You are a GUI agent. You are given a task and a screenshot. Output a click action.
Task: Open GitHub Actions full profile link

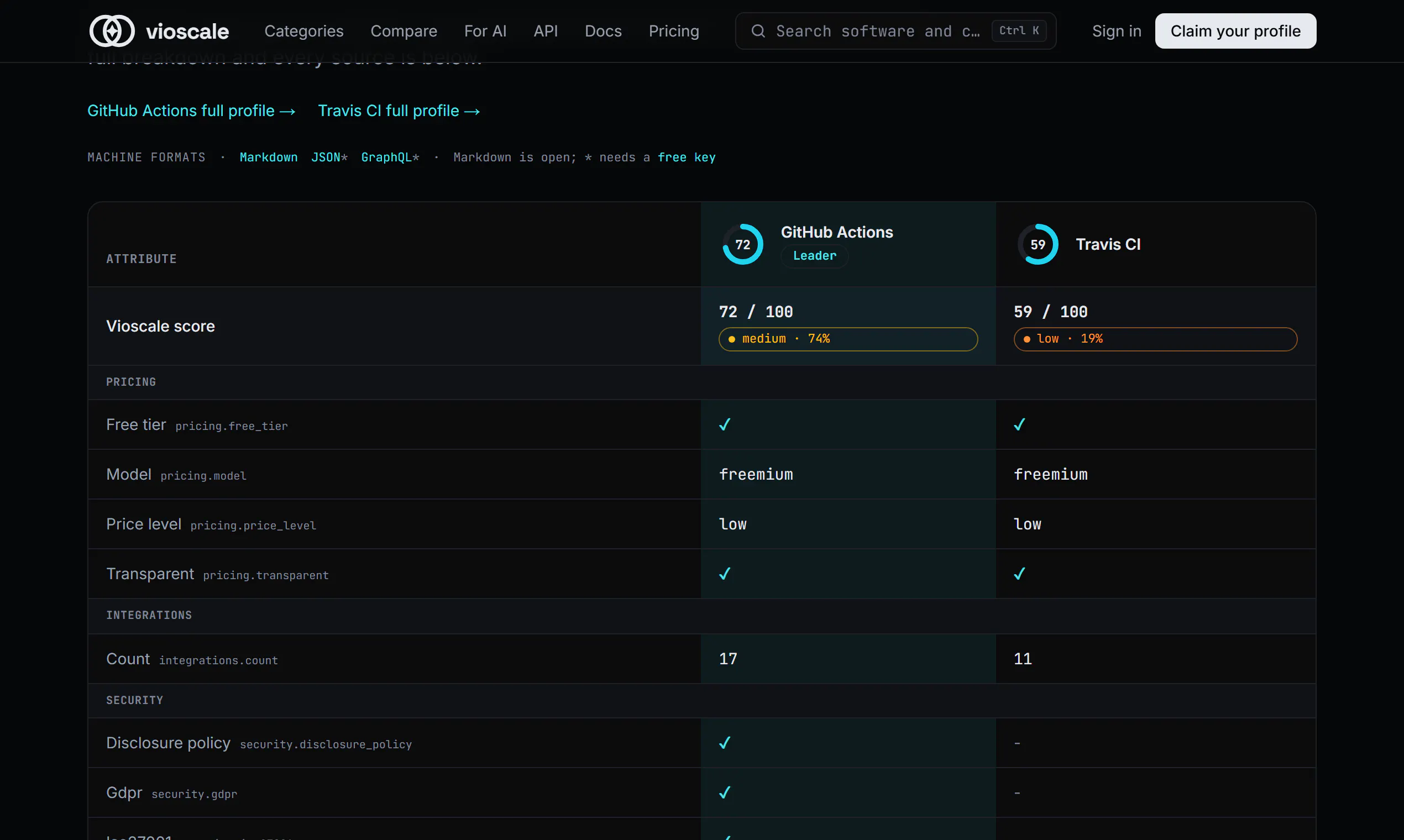point(191,111)
